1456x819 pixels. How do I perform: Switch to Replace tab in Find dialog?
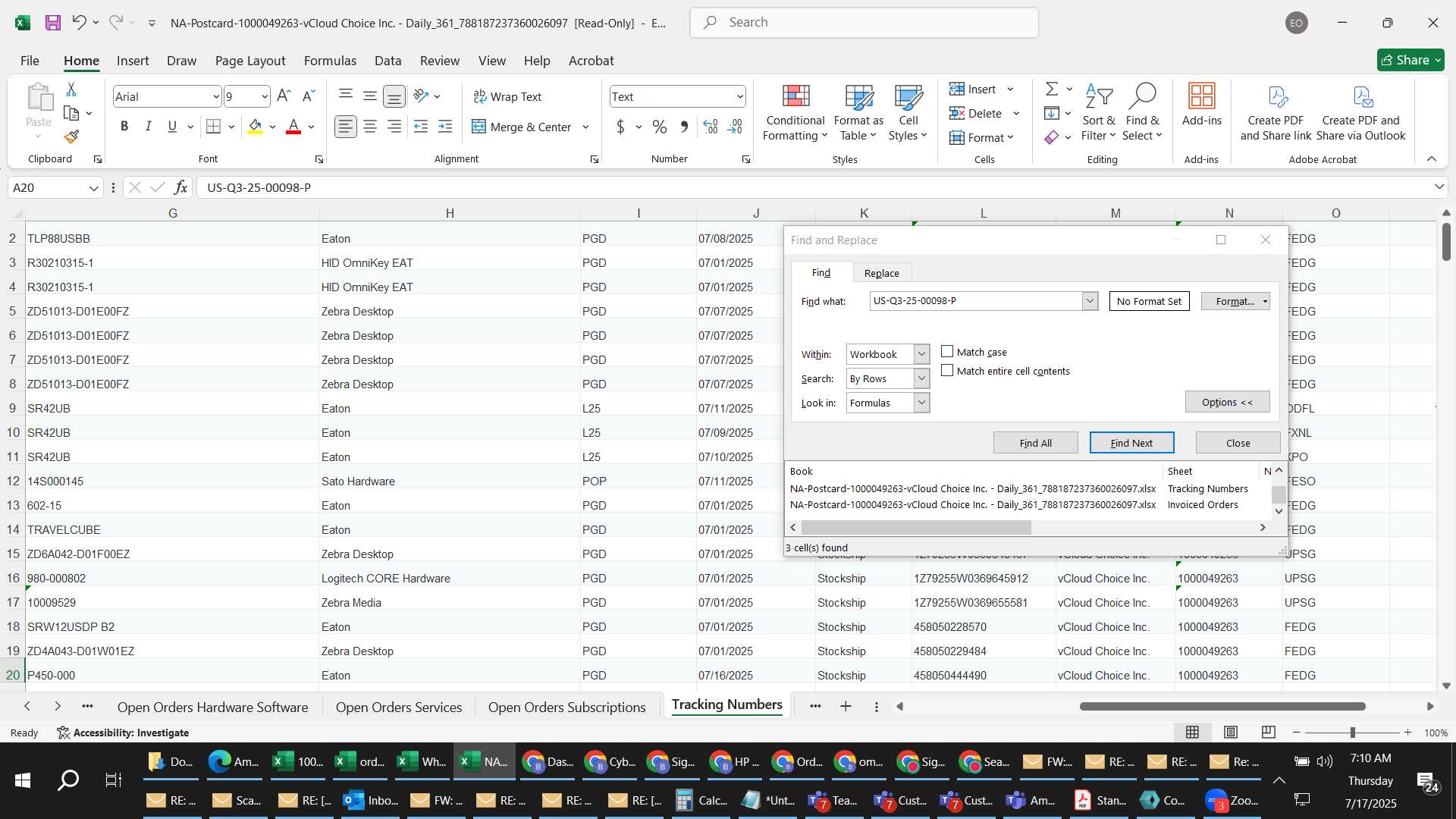tap(881, 273)
